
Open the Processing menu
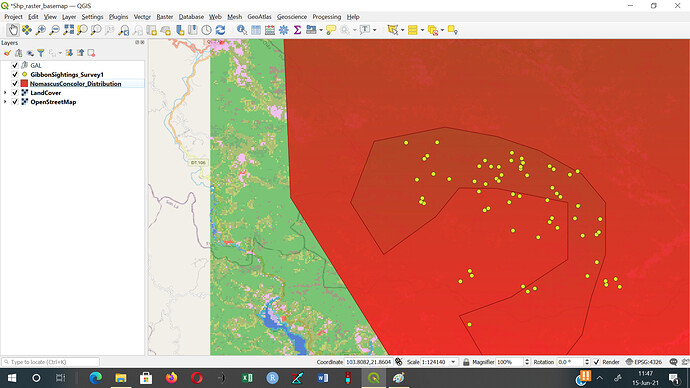(327, 17)
